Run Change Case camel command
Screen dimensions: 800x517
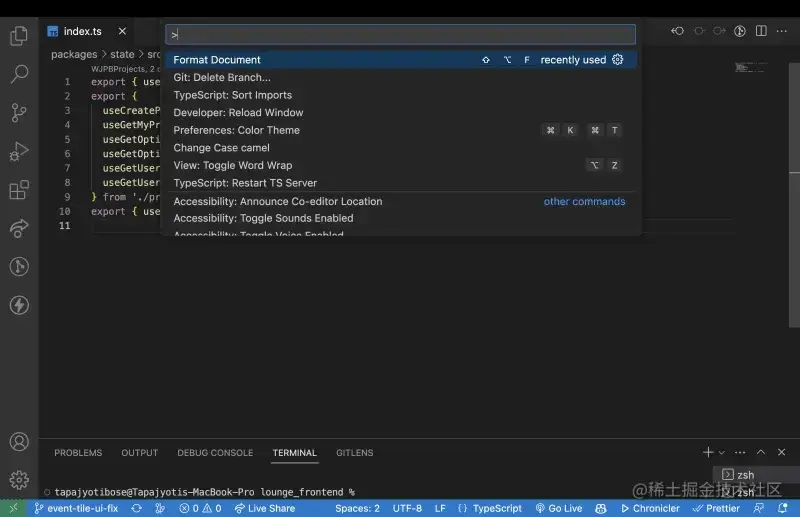pos(401,148)
